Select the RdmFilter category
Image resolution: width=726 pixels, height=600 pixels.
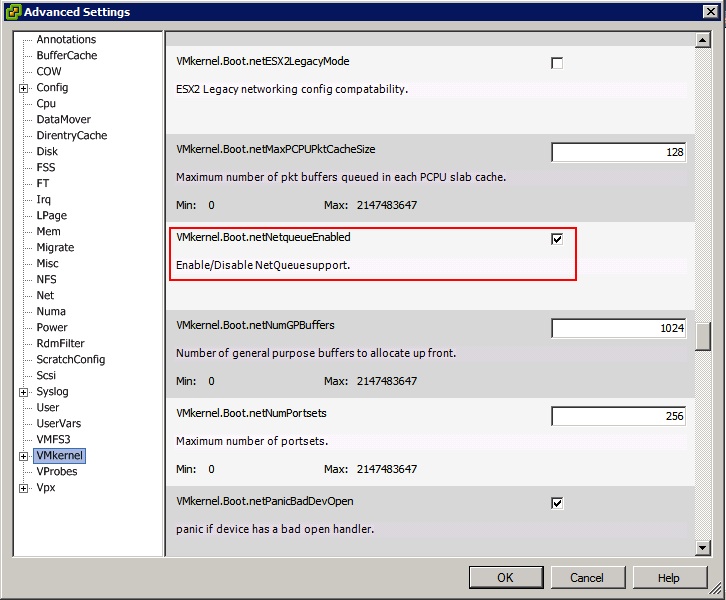point(61,343)
